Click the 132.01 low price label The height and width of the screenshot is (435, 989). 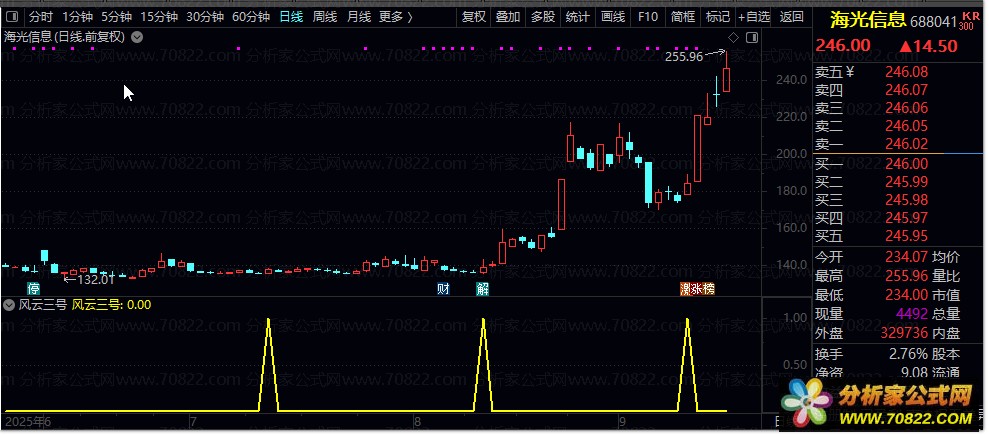tap(96, 278)
